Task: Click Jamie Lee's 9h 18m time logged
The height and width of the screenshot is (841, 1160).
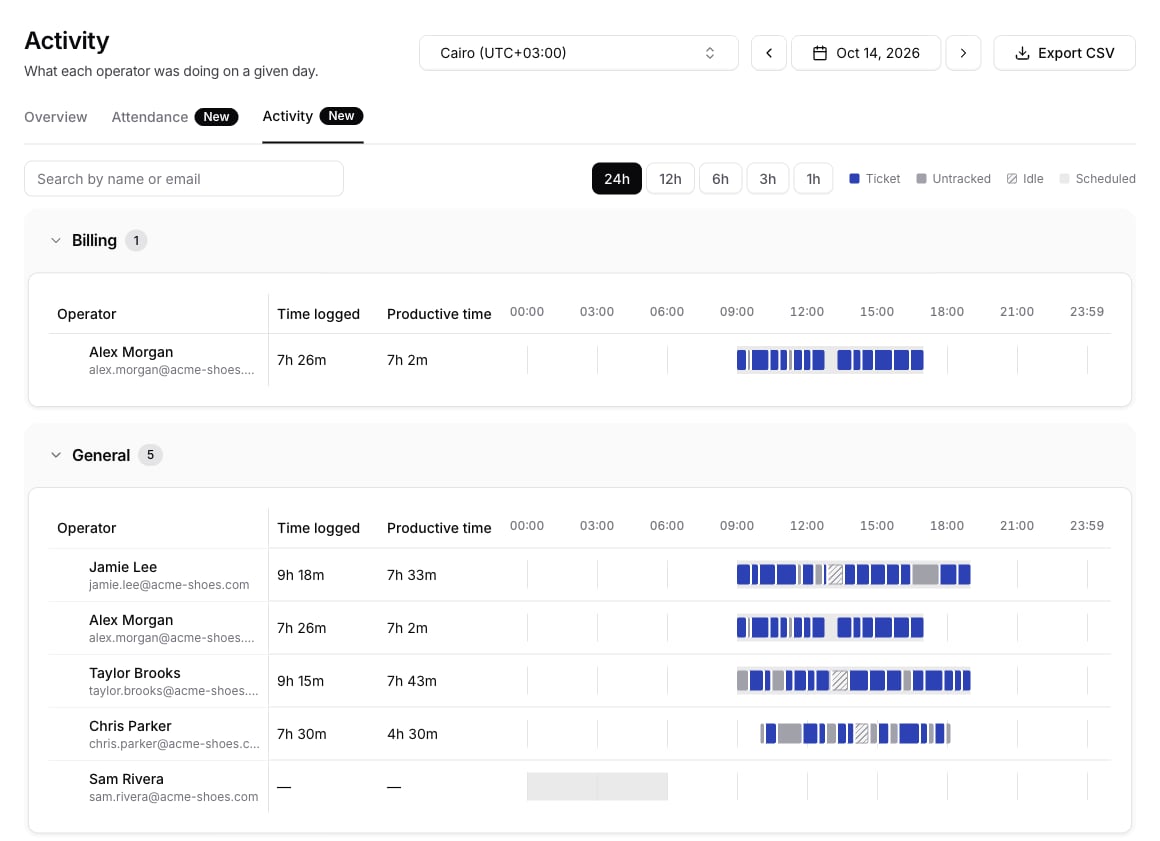Action: (x=300, y=575)
